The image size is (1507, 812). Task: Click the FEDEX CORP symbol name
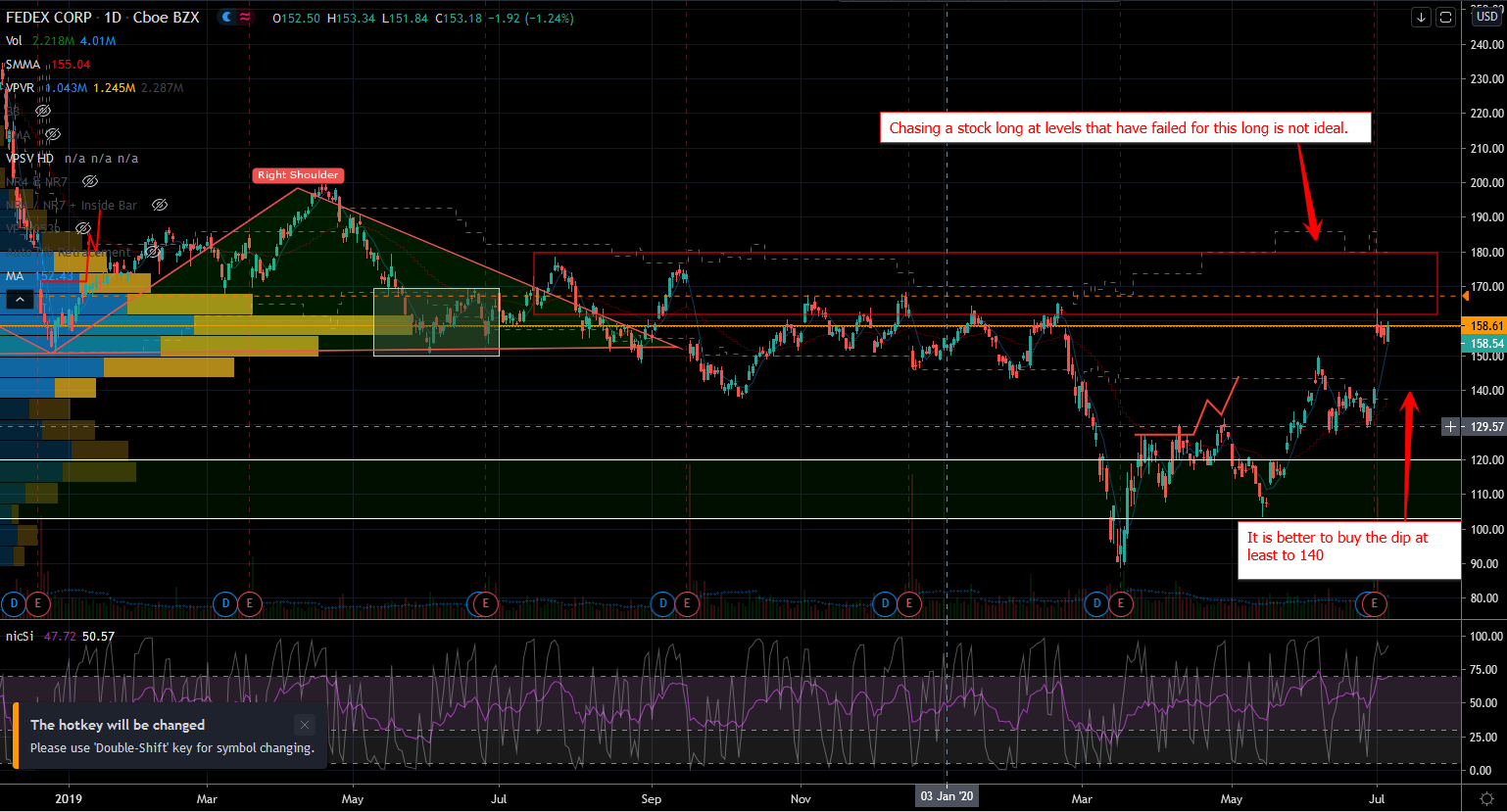click(49, 18)
